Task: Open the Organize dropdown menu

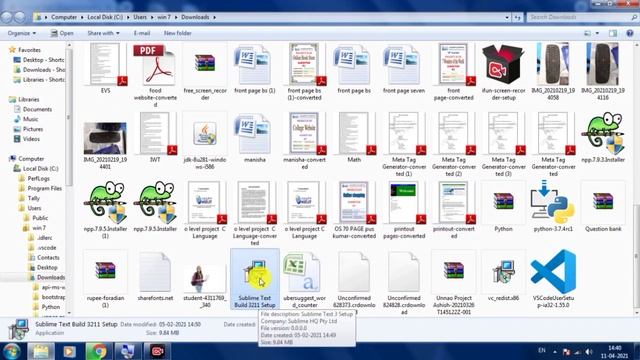Action: (22, 33)
